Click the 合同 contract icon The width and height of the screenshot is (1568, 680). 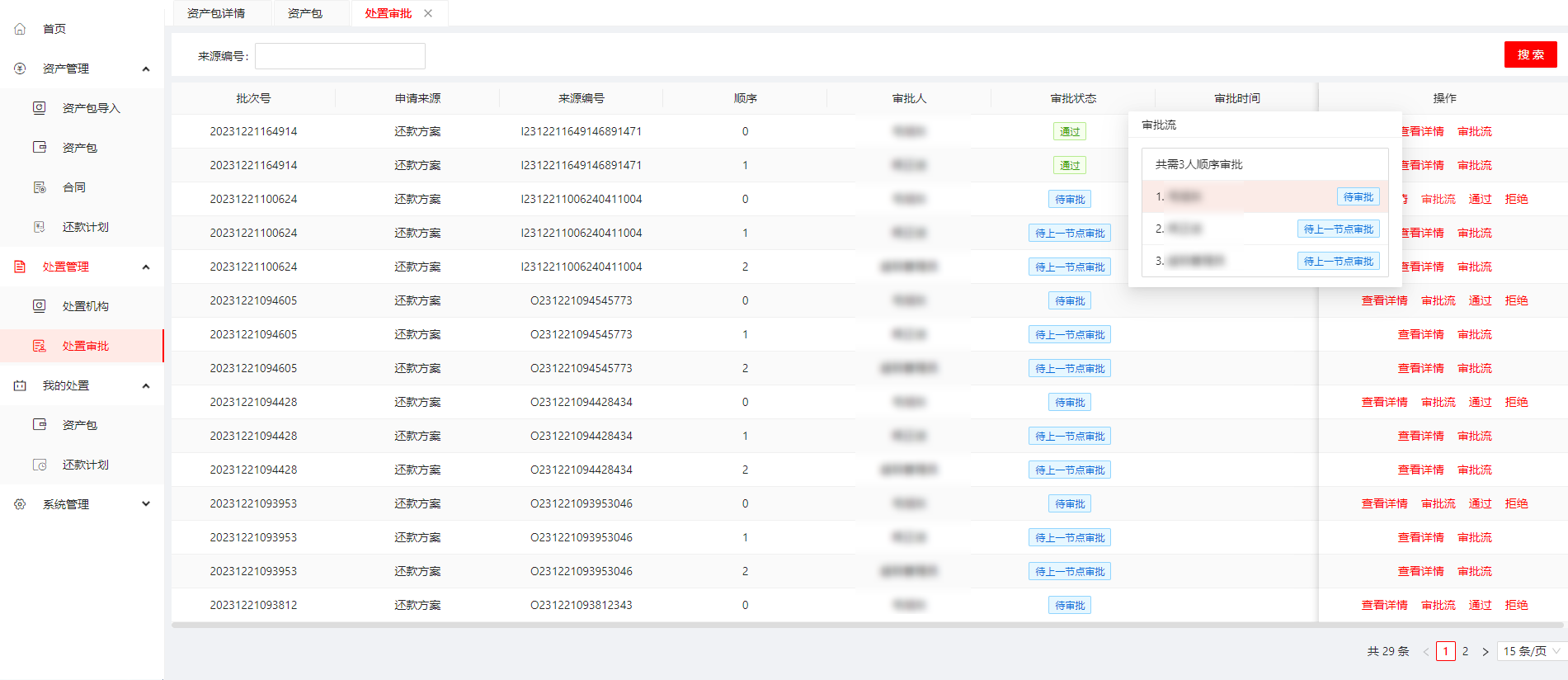pos(39,187)
